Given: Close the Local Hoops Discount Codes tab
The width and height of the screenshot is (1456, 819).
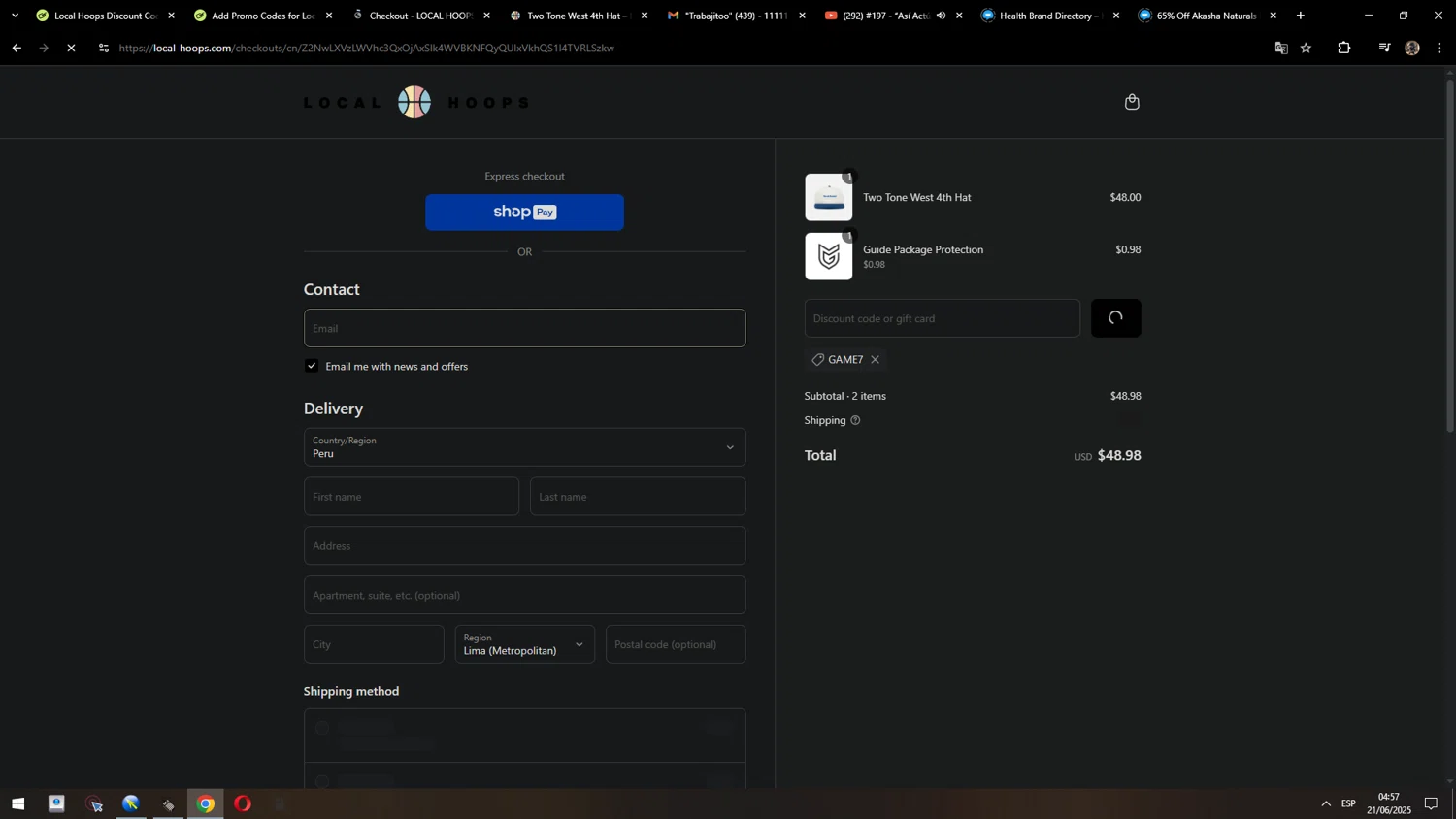Looking at the screenshot, I should (172, 16).
